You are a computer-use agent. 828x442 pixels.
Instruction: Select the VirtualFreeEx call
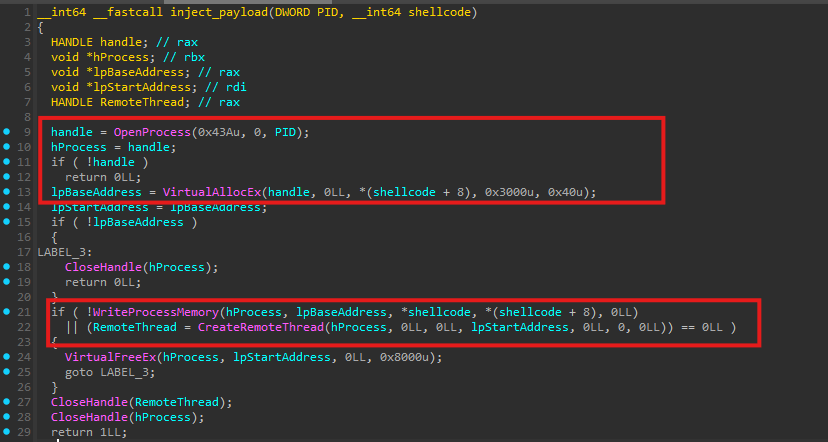[x=111, y=357]
